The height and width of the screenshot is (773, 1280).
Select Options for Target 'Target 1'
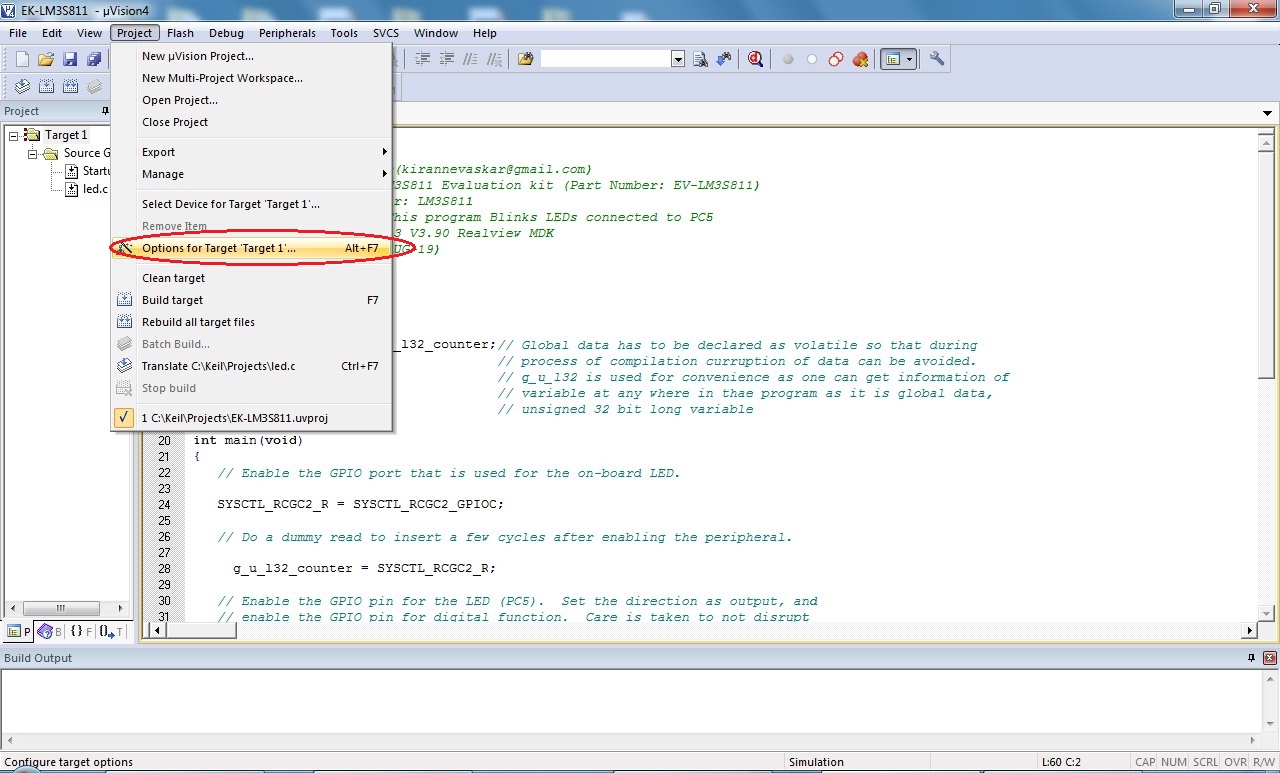pyautogui.click(x=219, y=248)
